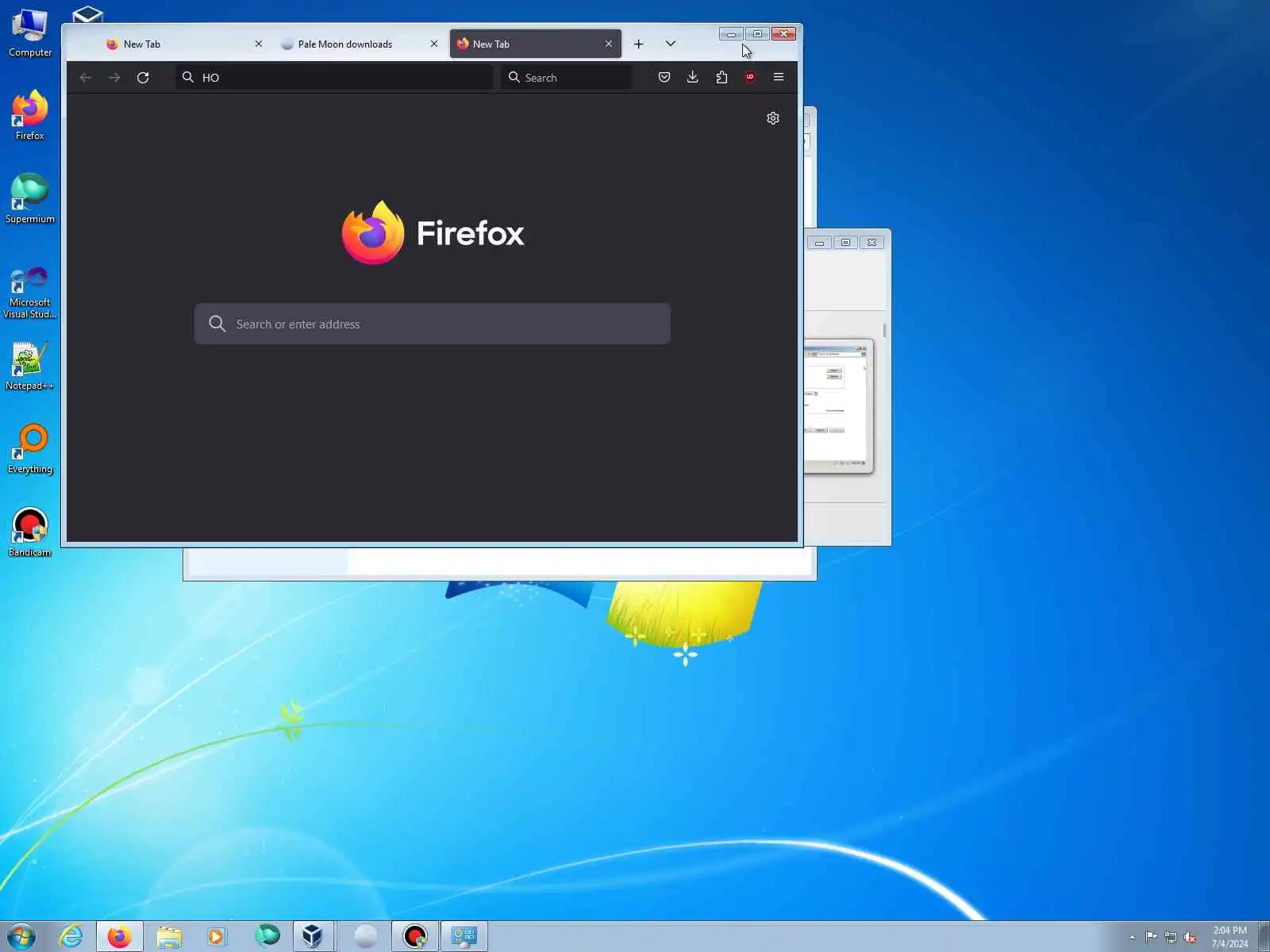The height and width of the screenshot is (952, 1270).
Task: Open the Firefox Extensions puzzle icon
Action: pos(722,77)
